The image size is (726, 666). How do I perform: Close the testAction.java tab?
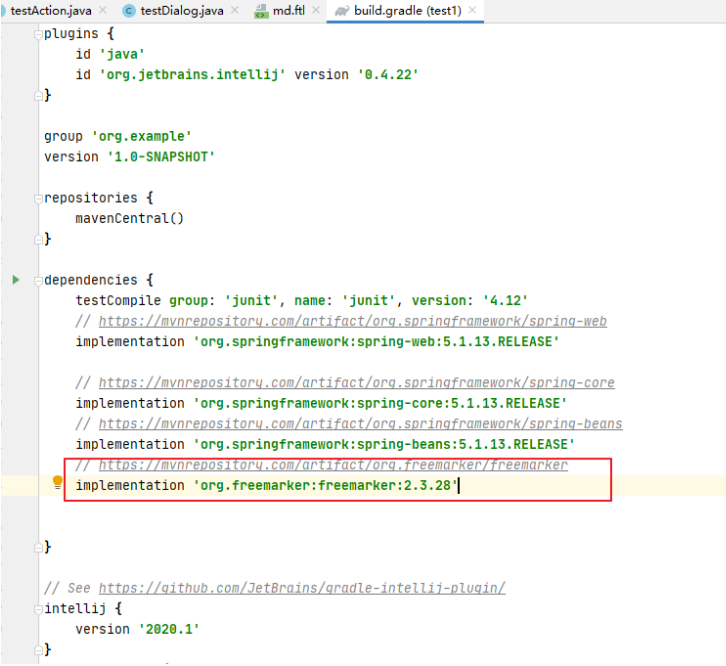tap(103, 10)
